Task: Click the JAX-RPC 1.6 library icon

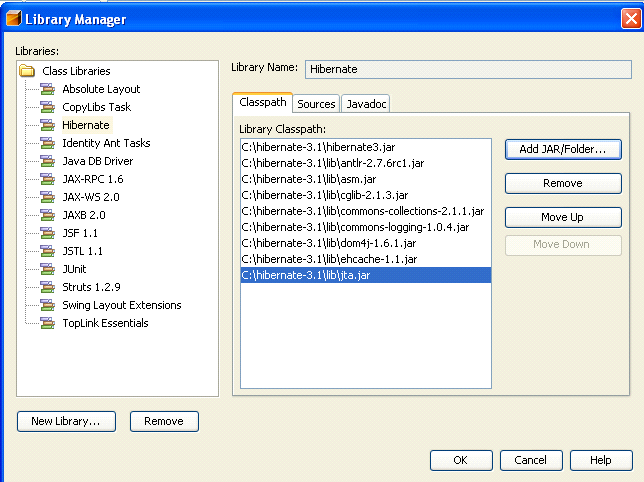Action: point(48,179)
